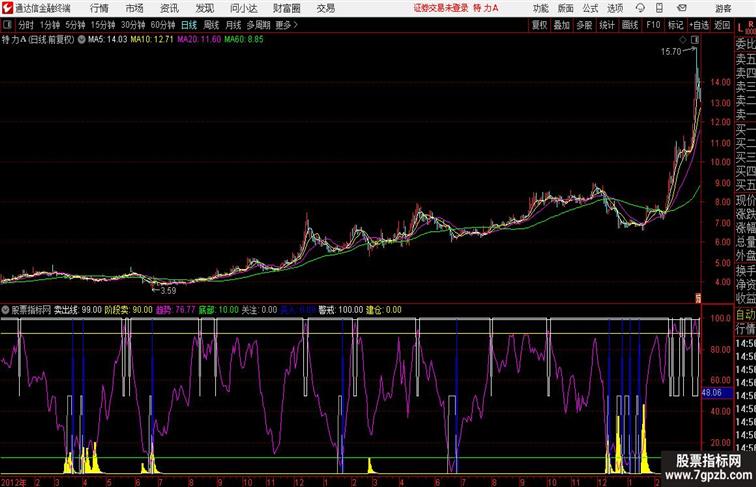
Task: Click the 警戒: 100.00 indicator value
Action: (340, 310)
